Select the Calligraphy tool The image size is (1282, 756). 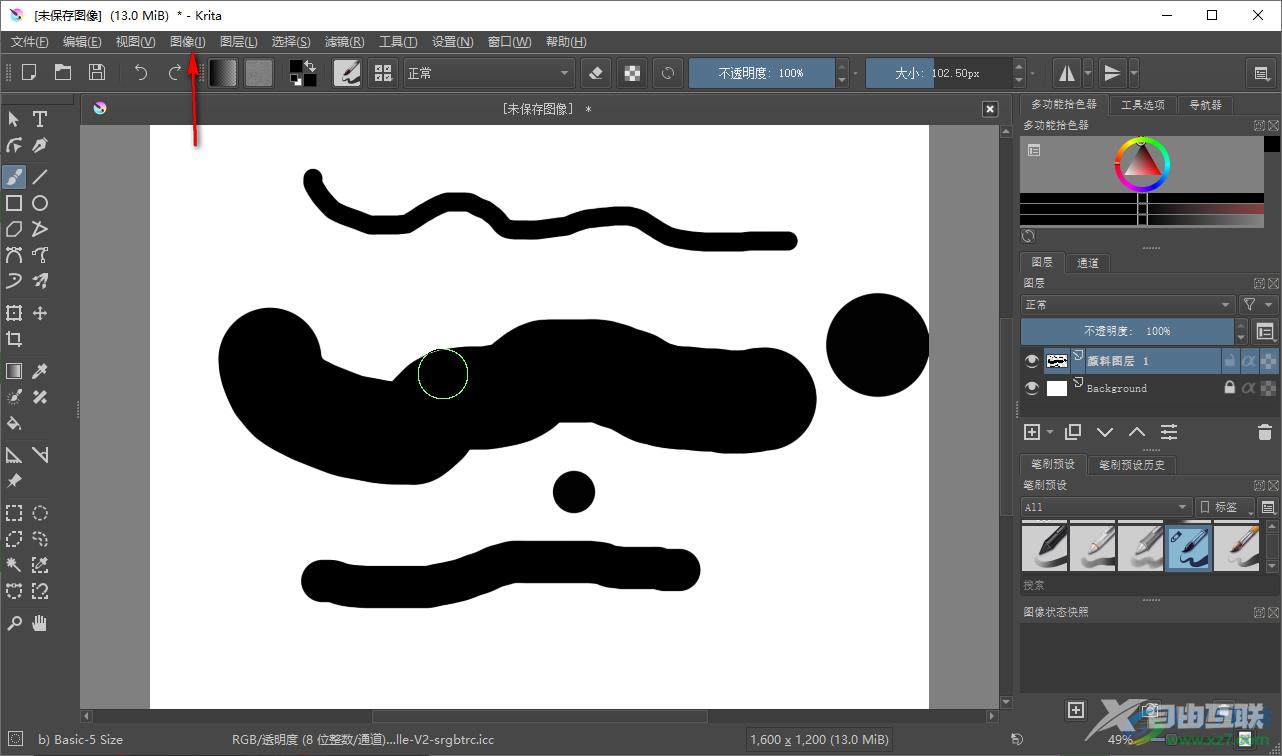40,145
